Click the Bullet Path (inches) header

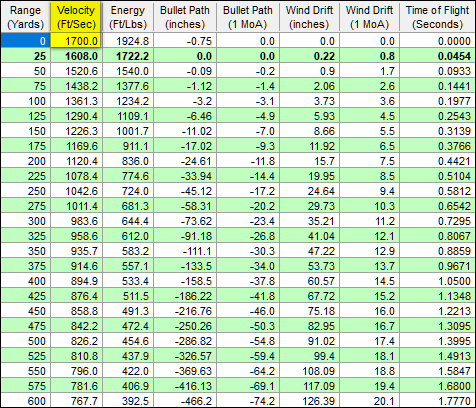tap(185, 17)
